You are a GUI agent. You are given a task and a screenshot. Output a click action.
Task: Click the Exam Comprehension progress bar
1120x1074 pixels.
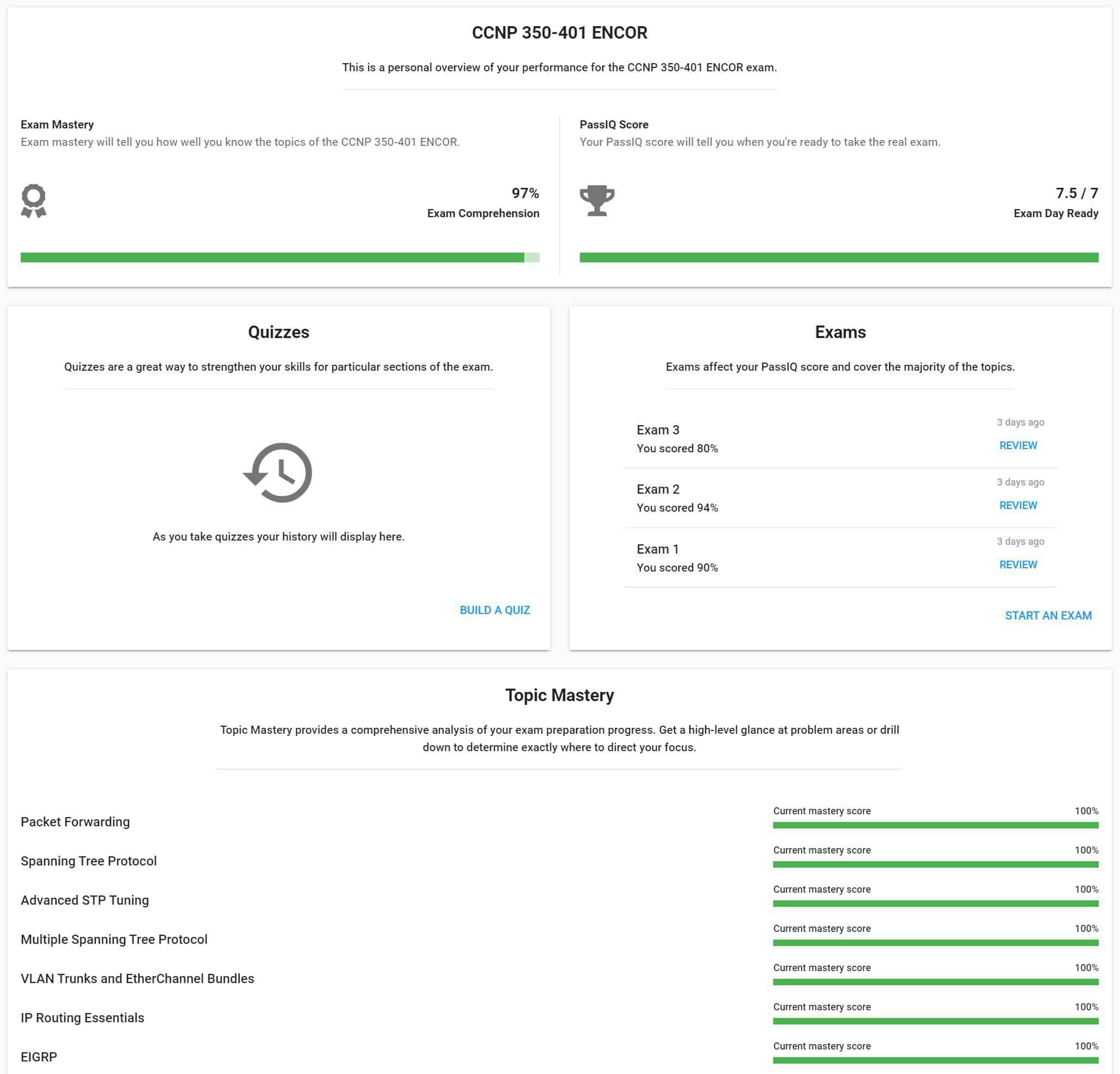click(279, 257)
